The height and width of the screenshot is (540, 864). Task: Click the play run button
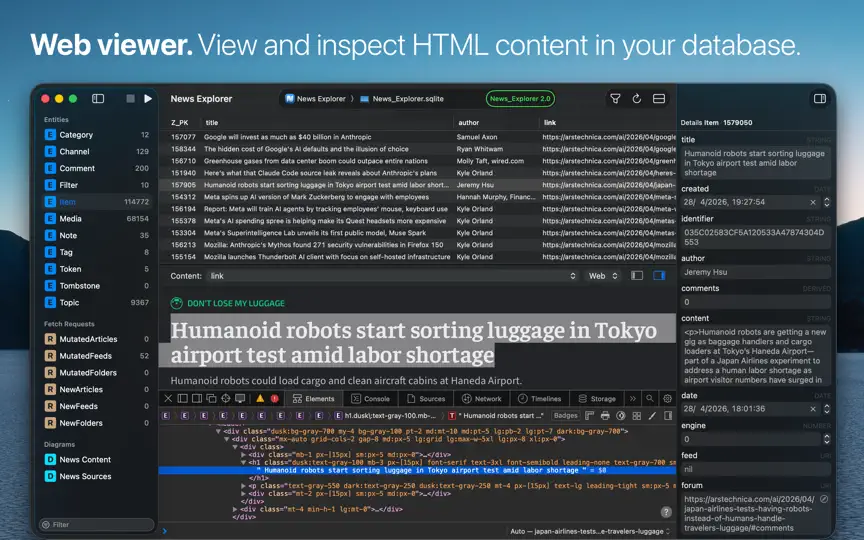point(148,99)
